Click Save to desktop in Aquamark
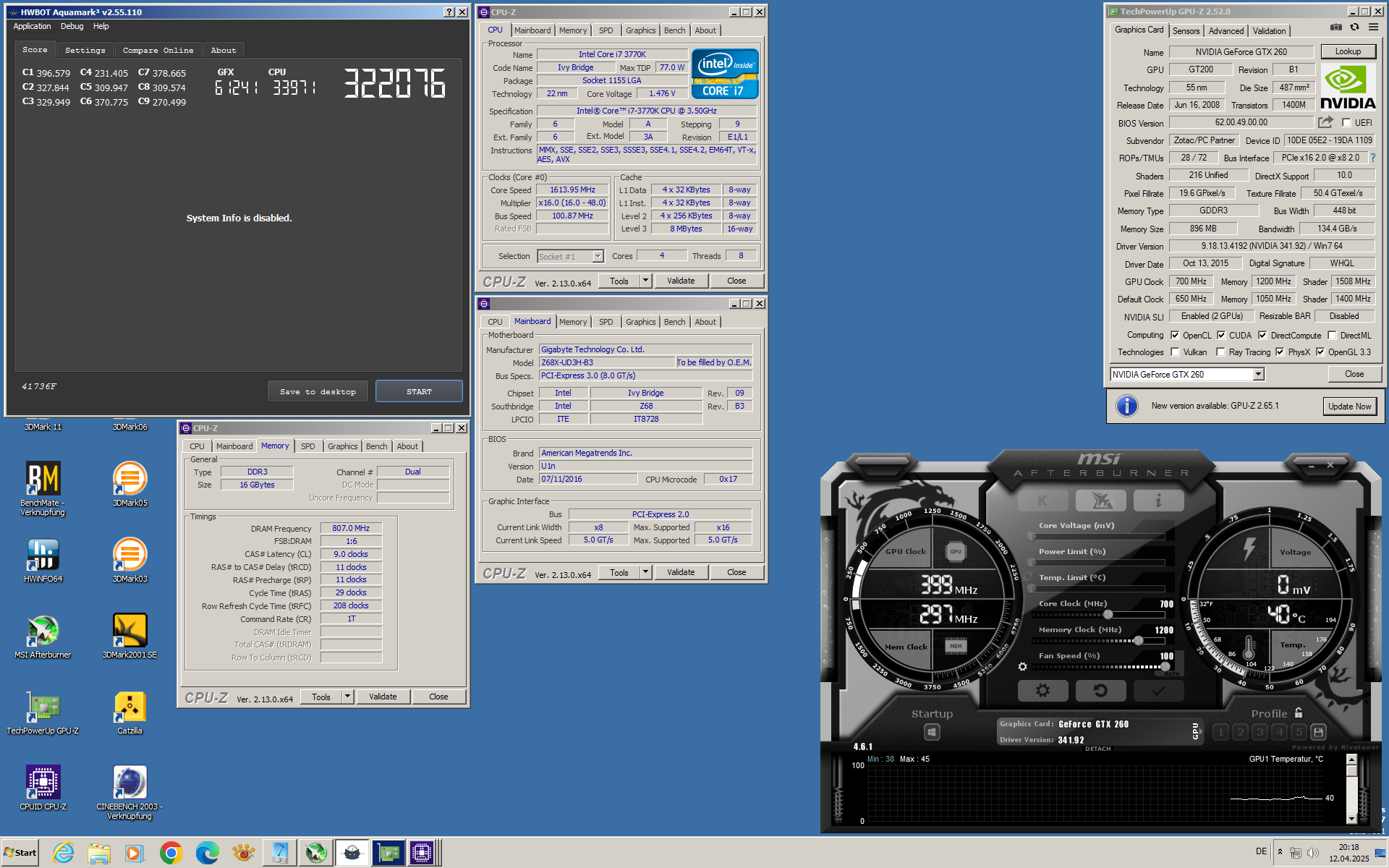Viewport: 1389px width, 868px height. [x=318, y=391]
